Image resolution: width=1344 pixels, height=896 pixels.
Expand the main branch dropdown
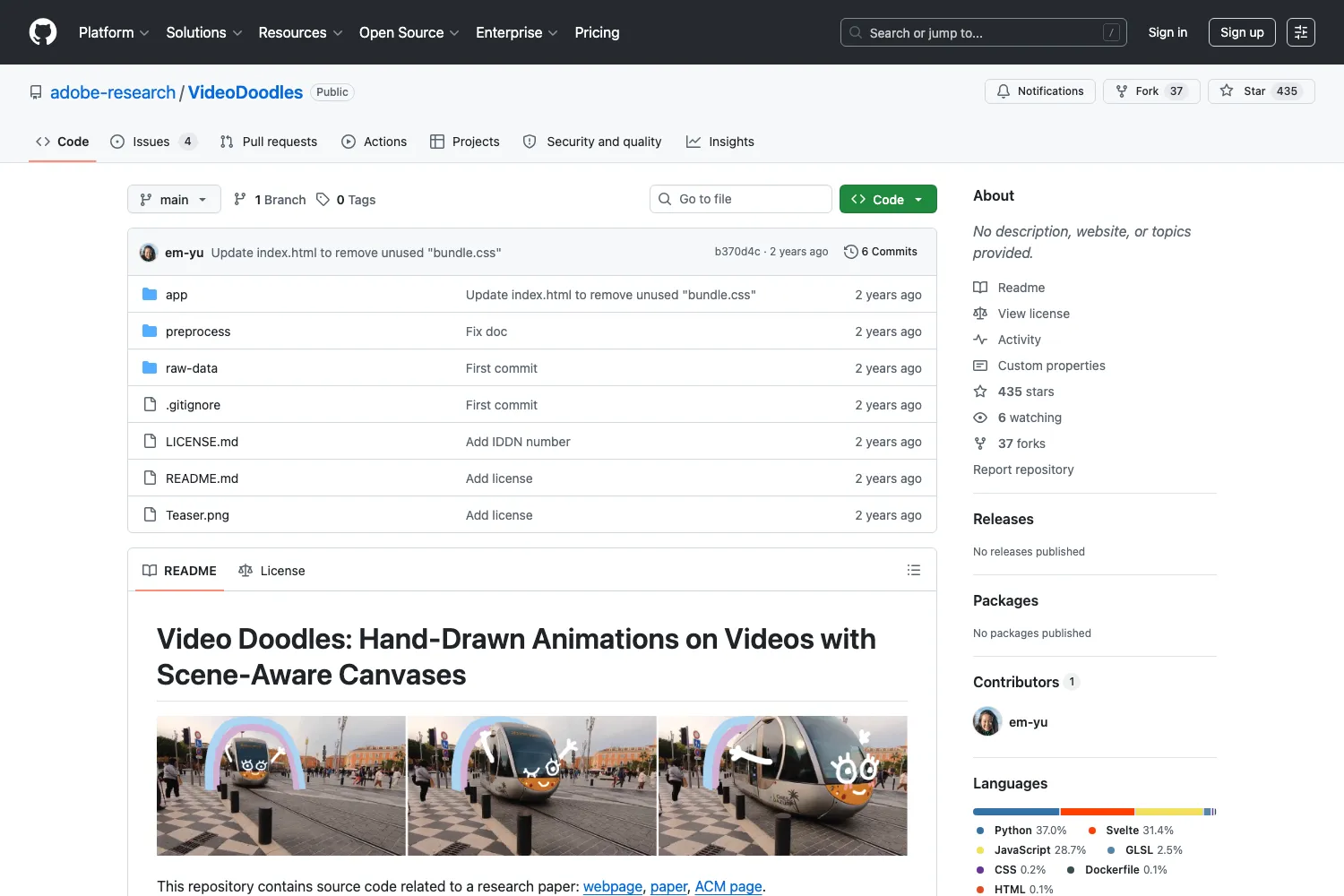pyautogui.click(x=174, y=199)
